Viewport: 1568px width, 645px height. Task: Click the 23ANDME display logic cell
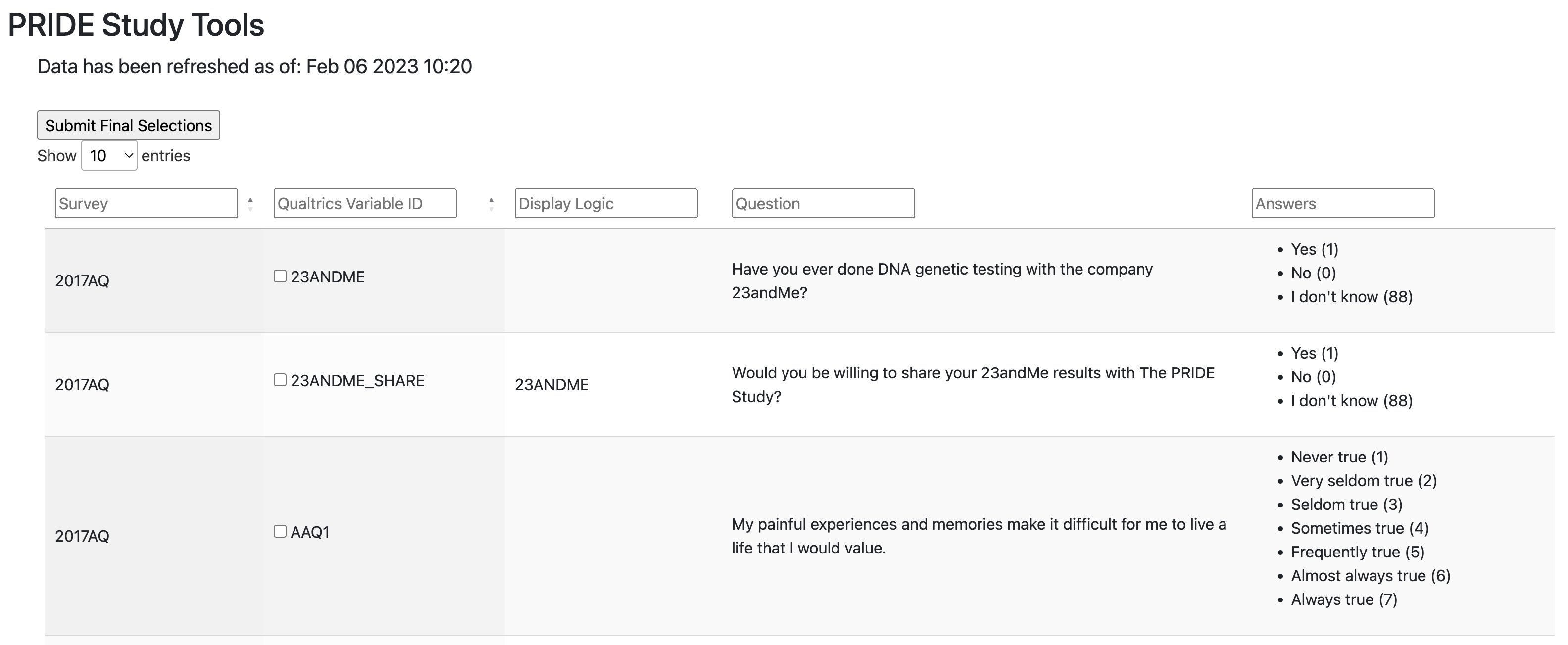(551, 384)
